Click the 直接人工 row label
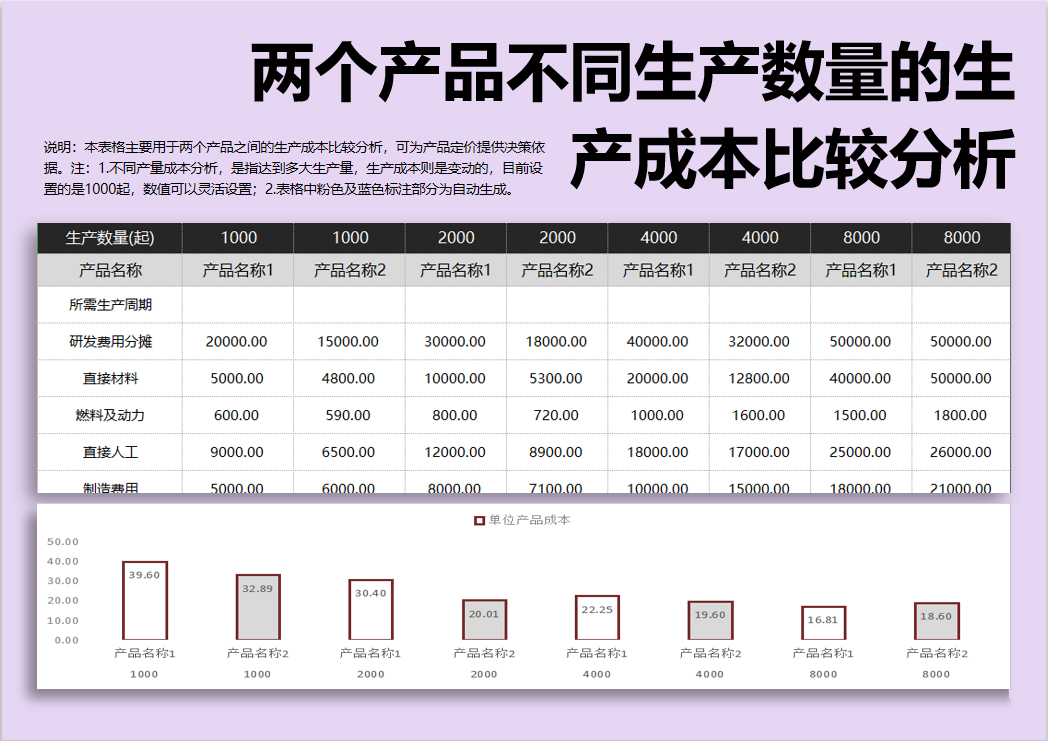Viewport: 1048px width, 741px height. tap(110, 452)
